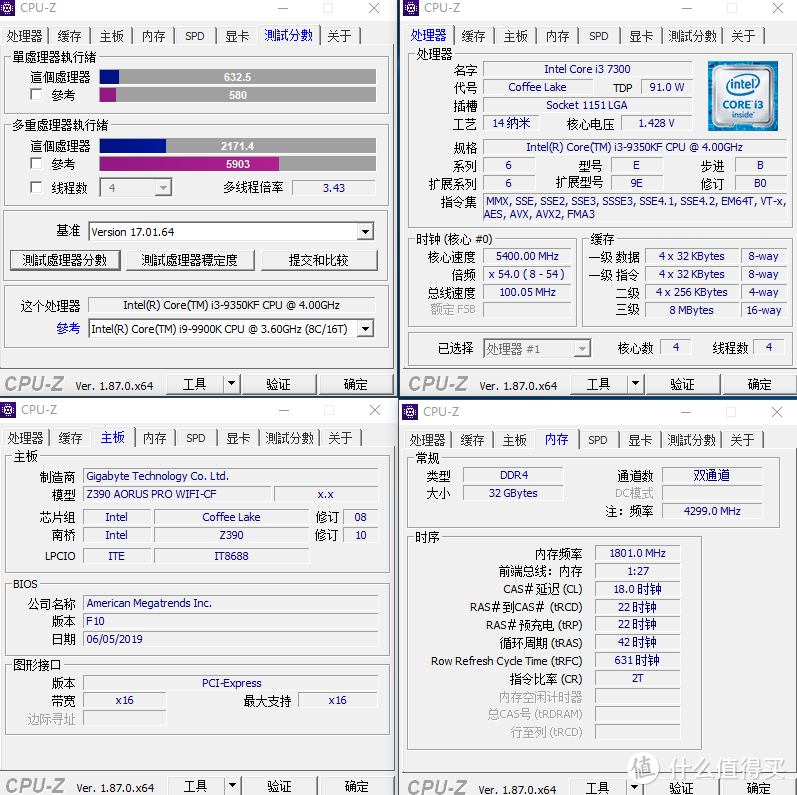This screenshot has height=795, width=797.
Task: Open 显卡 tab in the memory window
Action: (x=640, y=440)
